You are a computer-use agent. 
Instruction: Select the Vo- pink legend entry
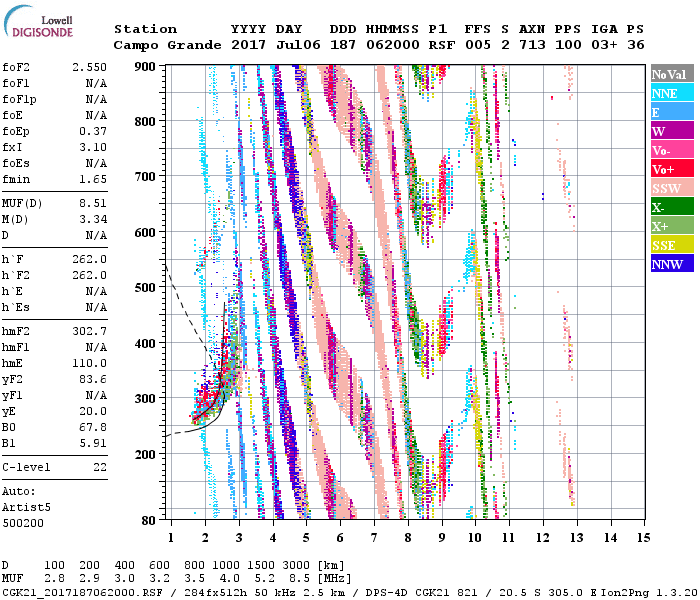[x=670, y=150]
